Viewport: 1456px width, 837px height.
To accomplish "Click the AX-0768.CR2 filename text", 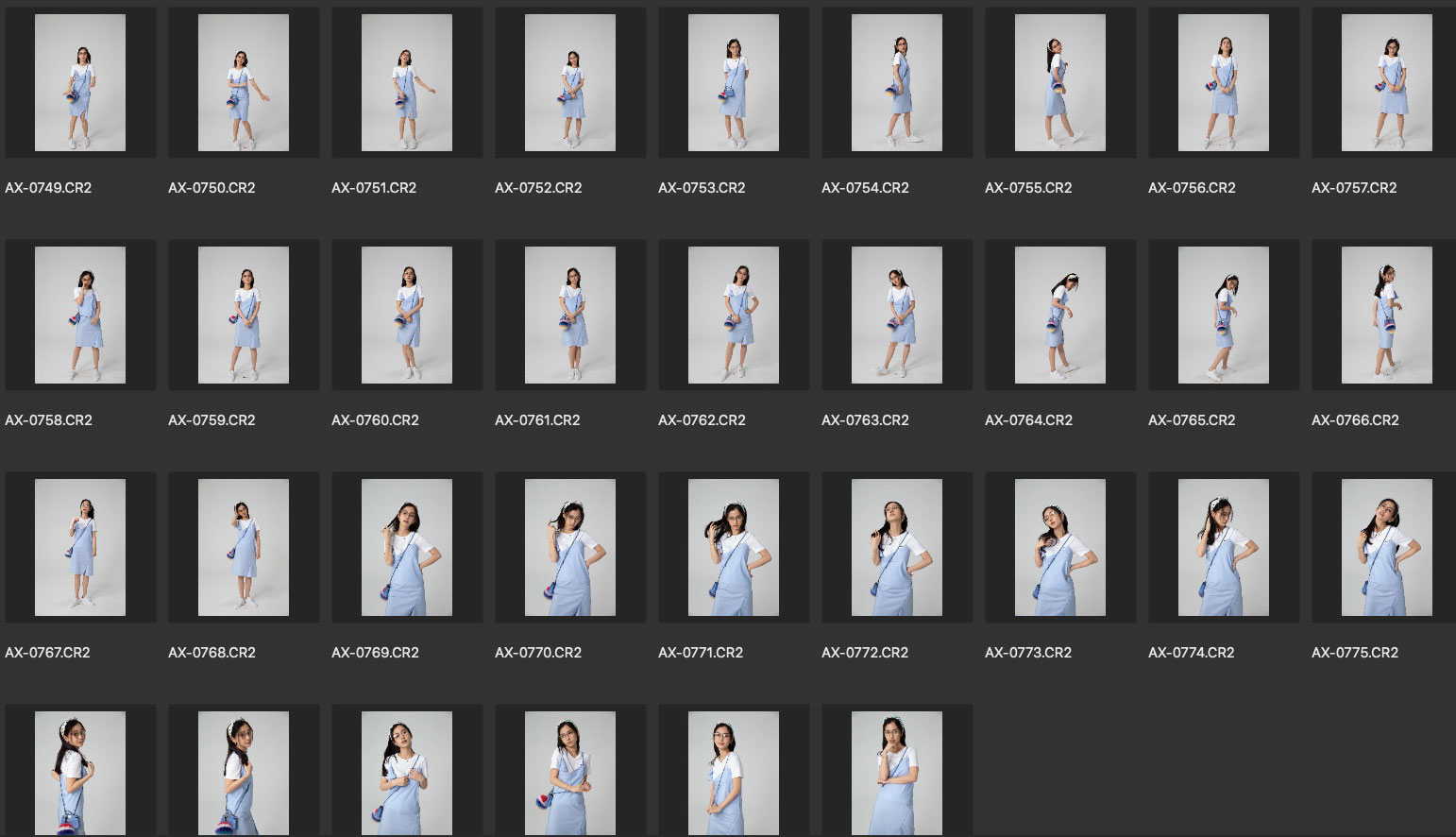I will tap(212, 653).
